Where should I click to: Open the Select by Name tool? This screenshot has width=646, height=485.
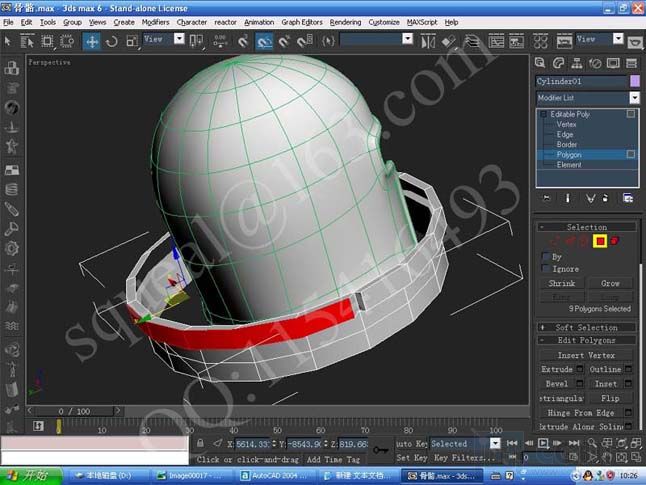pos(27,41)
